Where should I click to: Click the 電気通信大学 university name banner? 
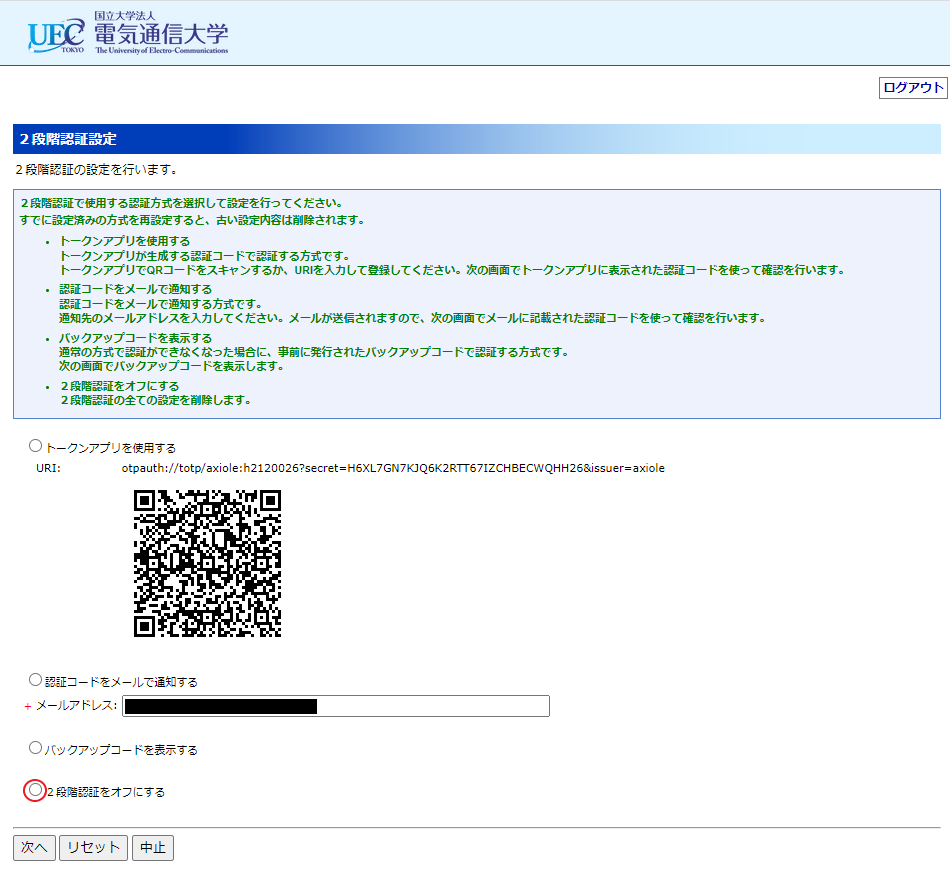click(161, 35)
